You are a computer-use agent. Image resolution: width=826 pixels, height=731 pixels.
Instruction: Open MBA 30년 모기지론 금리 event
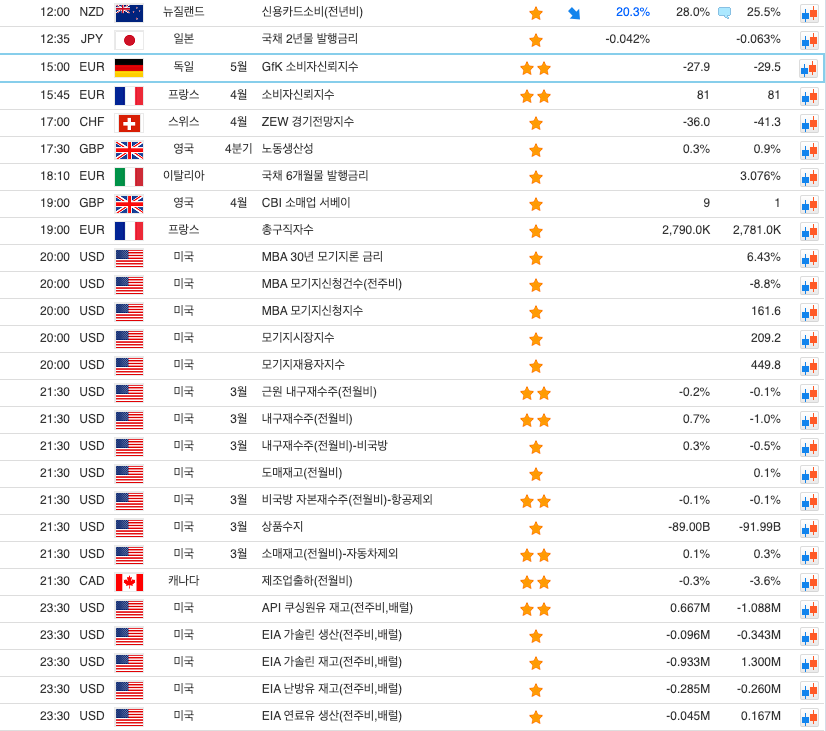coord(322,257)
